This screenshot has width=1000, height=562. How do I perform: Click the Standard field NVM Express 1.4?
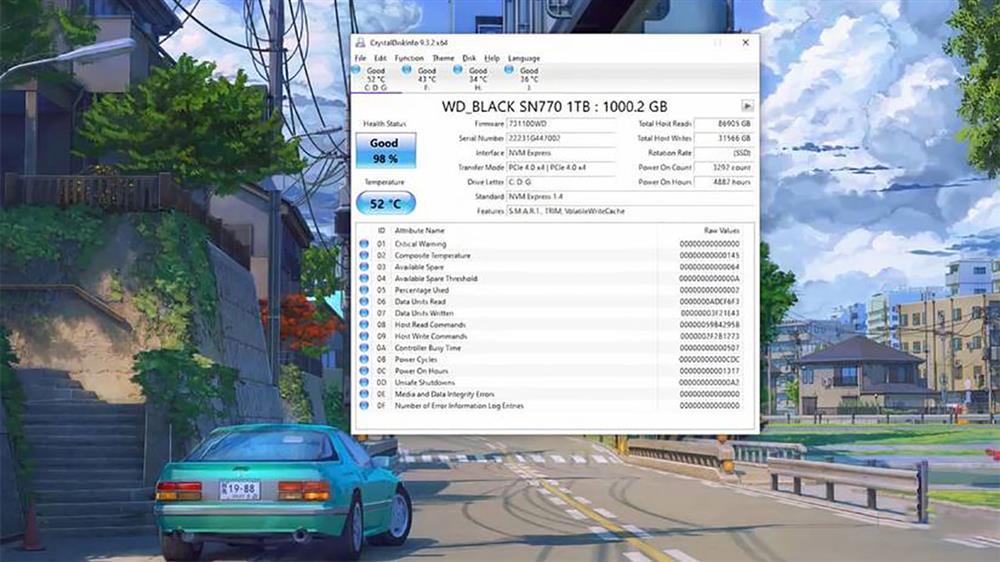tap(629, 196)
